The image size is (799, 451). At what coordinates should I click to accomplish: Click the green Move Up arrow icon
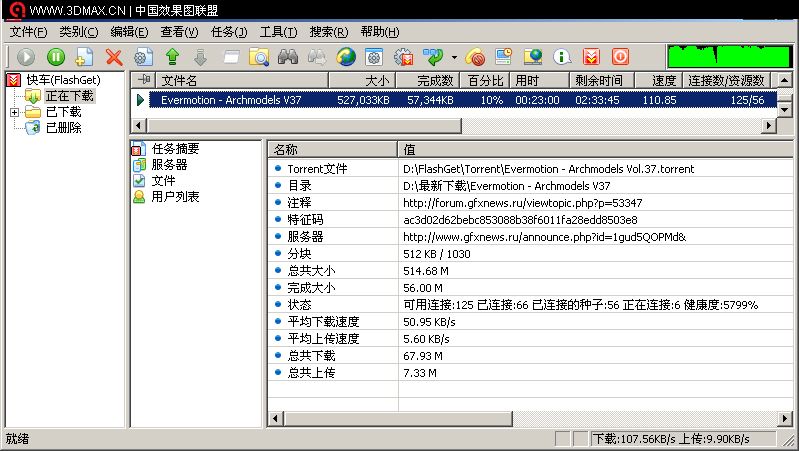pyautogui.click(x=172, y=57)
